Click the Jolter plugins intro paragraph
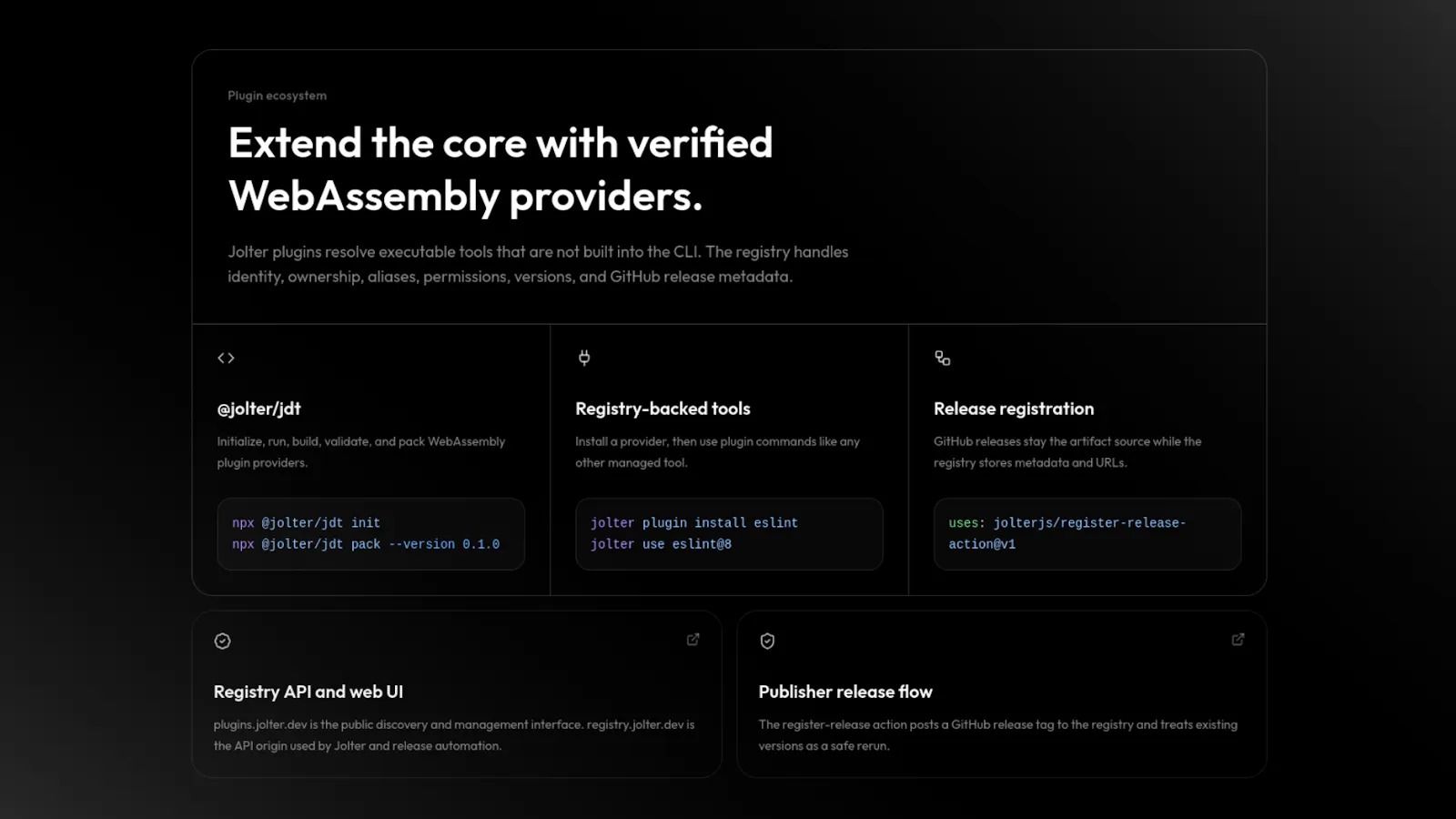 coord(538,264)
